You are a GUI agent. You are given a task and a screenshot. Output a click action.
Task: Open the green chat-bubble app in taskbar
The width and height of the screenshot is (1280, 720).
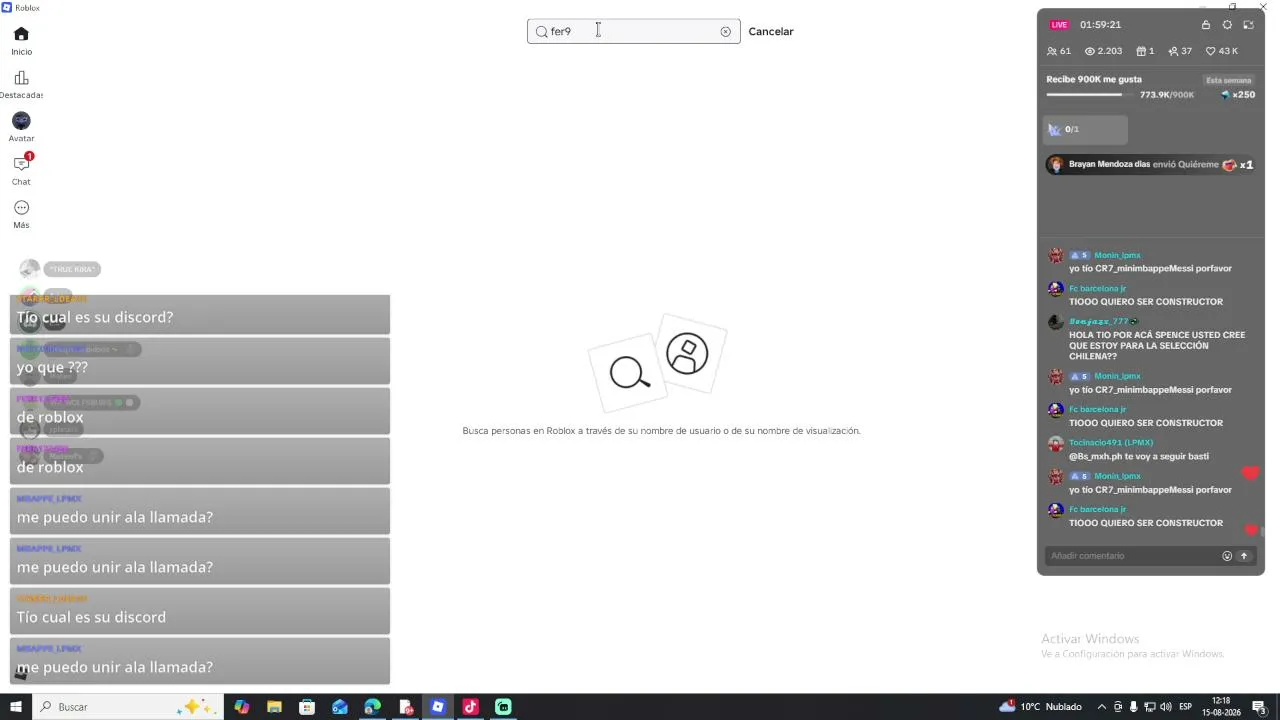coord(503,707)
